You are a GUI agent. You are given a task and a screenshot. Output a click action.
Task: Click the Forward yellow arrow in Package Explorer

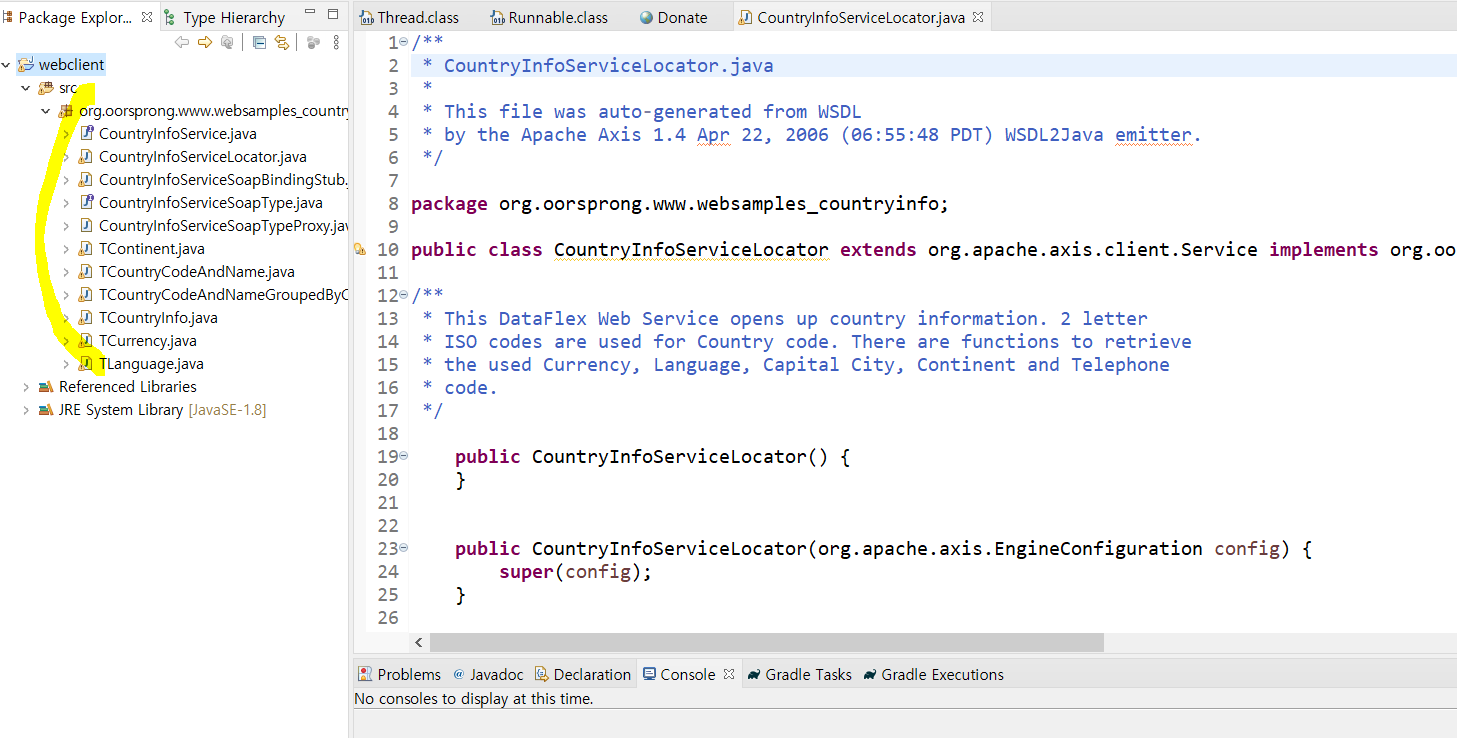click(x=205, y=42)
